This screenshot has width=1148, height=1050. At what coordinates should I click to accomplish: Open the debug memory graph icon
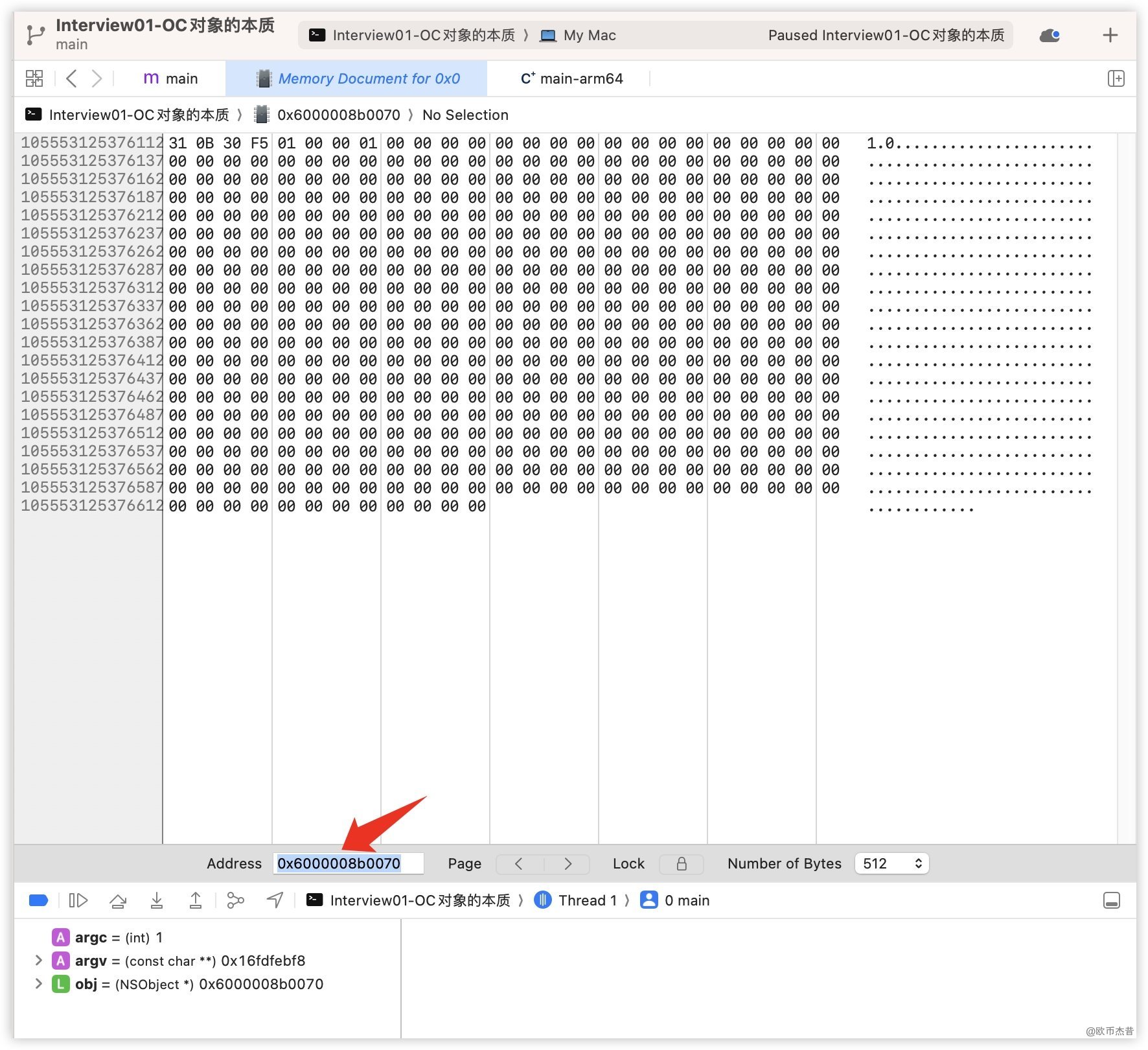pos(235,900)
